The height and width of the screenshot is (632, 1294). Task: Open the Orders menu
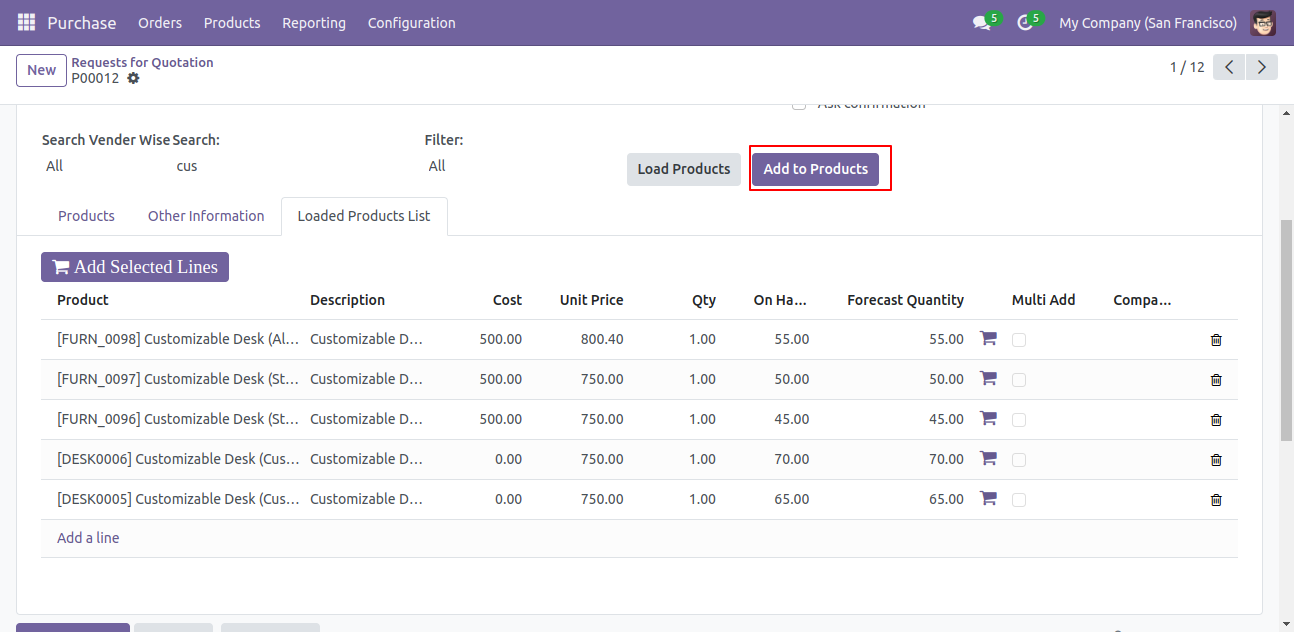160,23
